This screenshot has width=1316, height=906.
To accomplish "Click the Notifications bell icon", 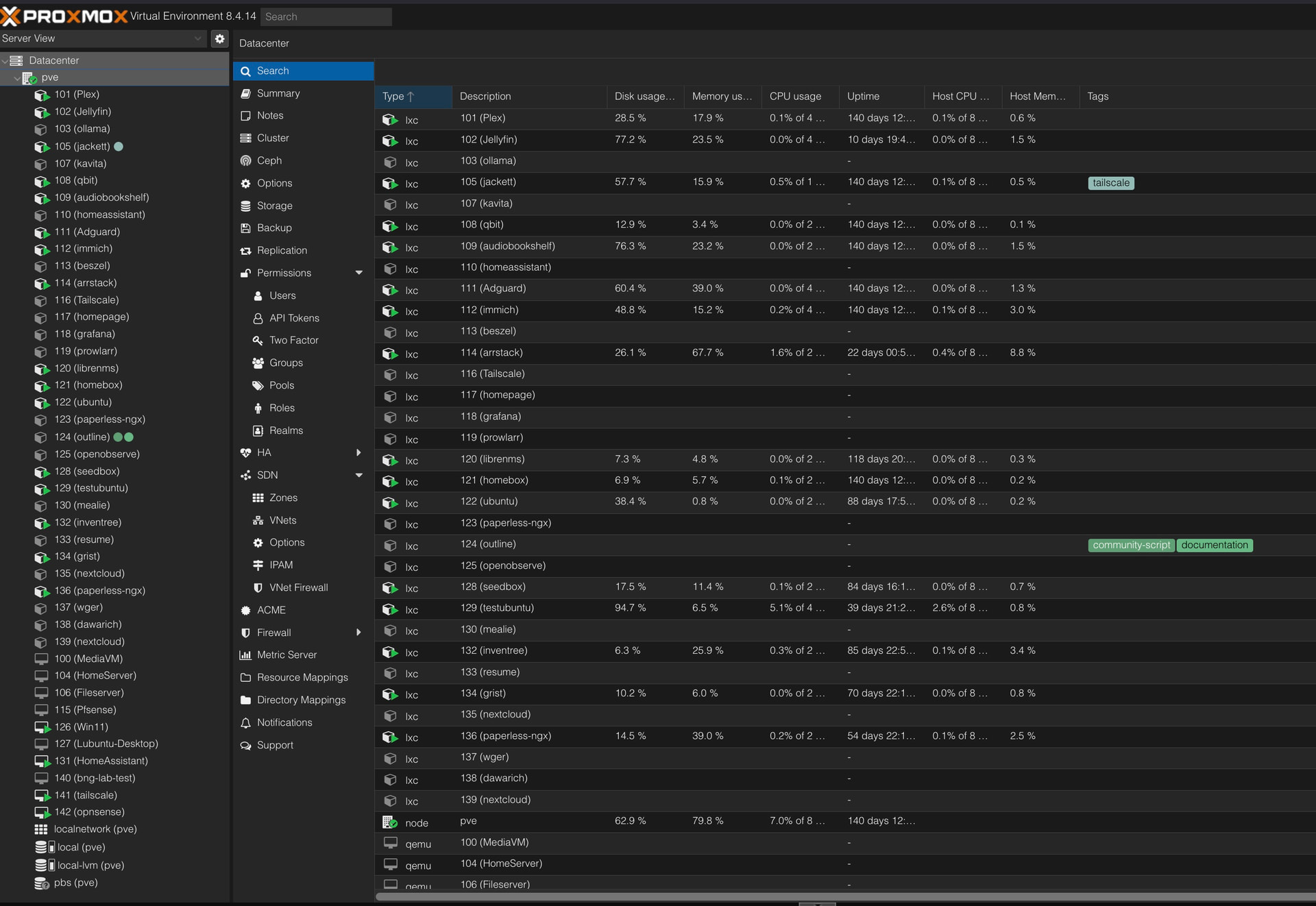I will [x=245, y=723].
